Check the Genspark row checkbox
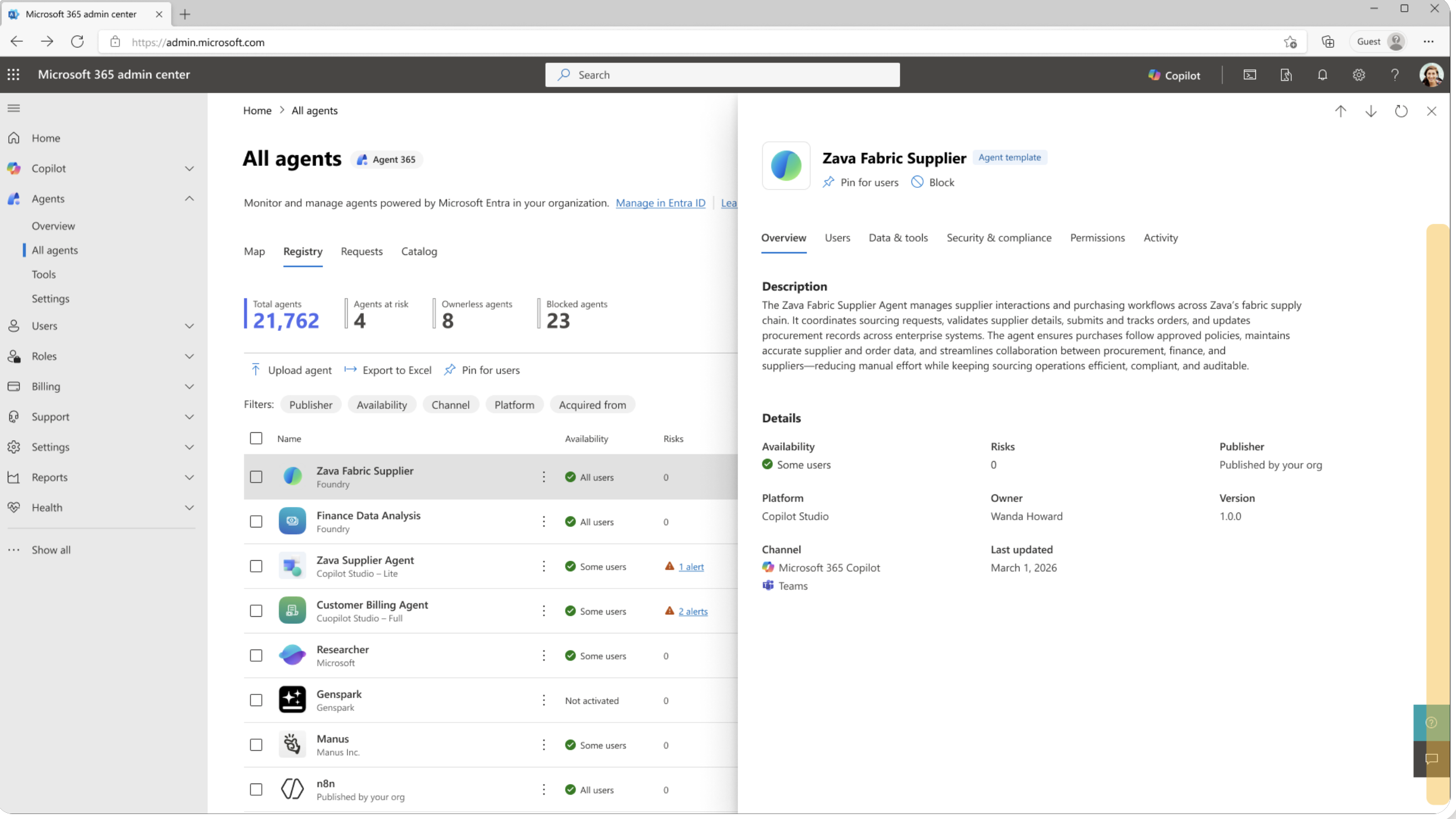Viewport: 1456px width, 819px height. 256,700
